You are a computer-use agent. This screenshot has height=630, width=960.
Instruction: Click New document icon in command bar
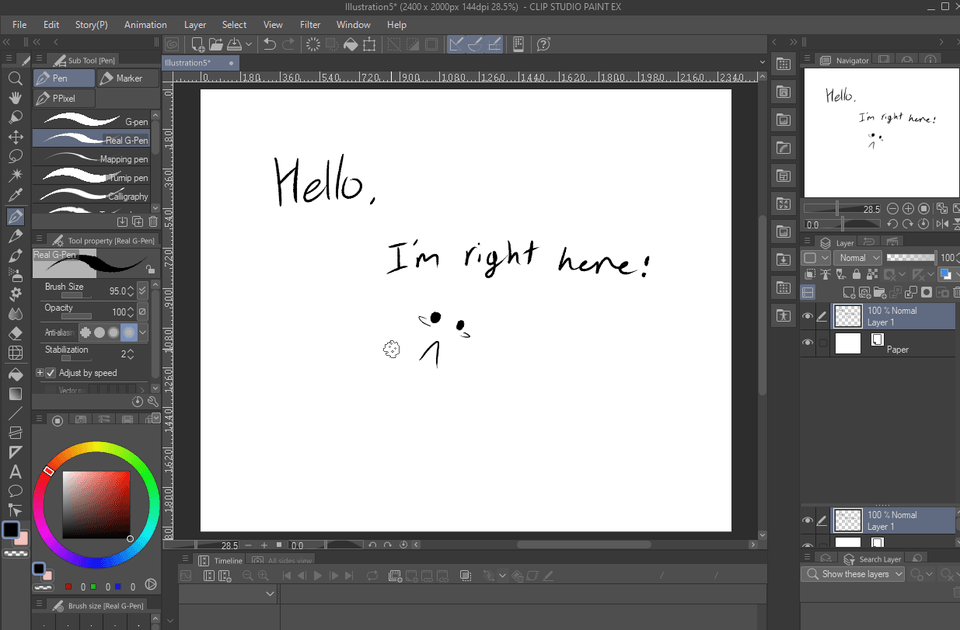197,44
